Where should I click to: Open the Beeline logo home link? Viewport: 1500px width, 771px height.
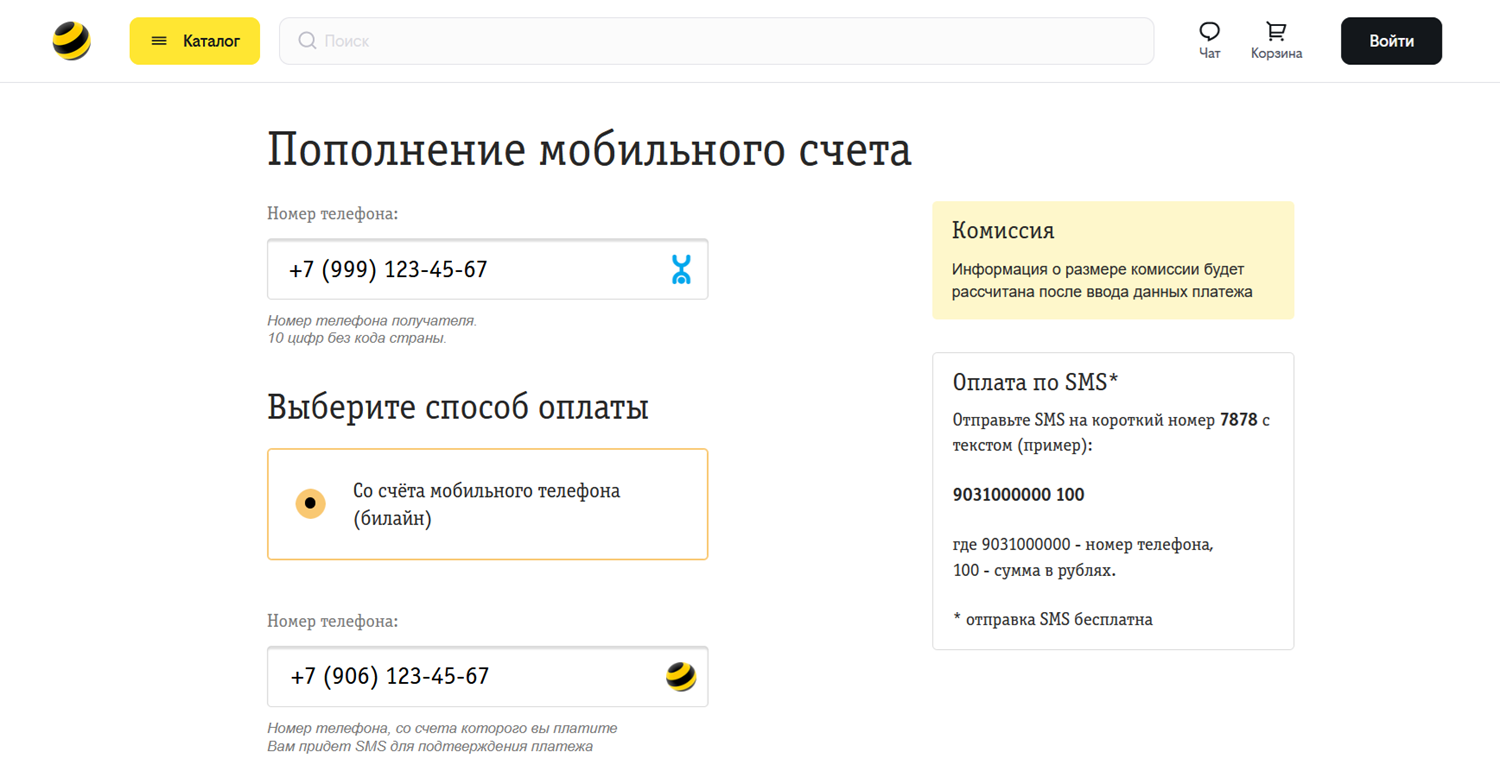71,41
